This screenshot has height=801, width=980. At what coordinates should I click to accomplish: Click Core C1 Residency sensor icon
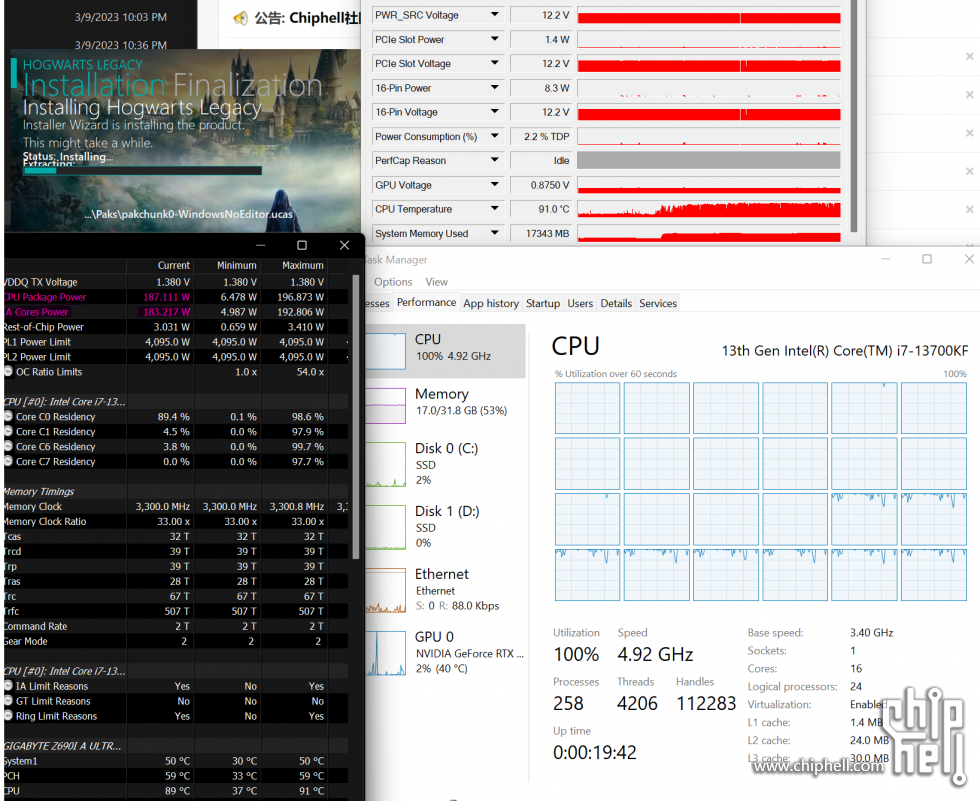(8, 431)
